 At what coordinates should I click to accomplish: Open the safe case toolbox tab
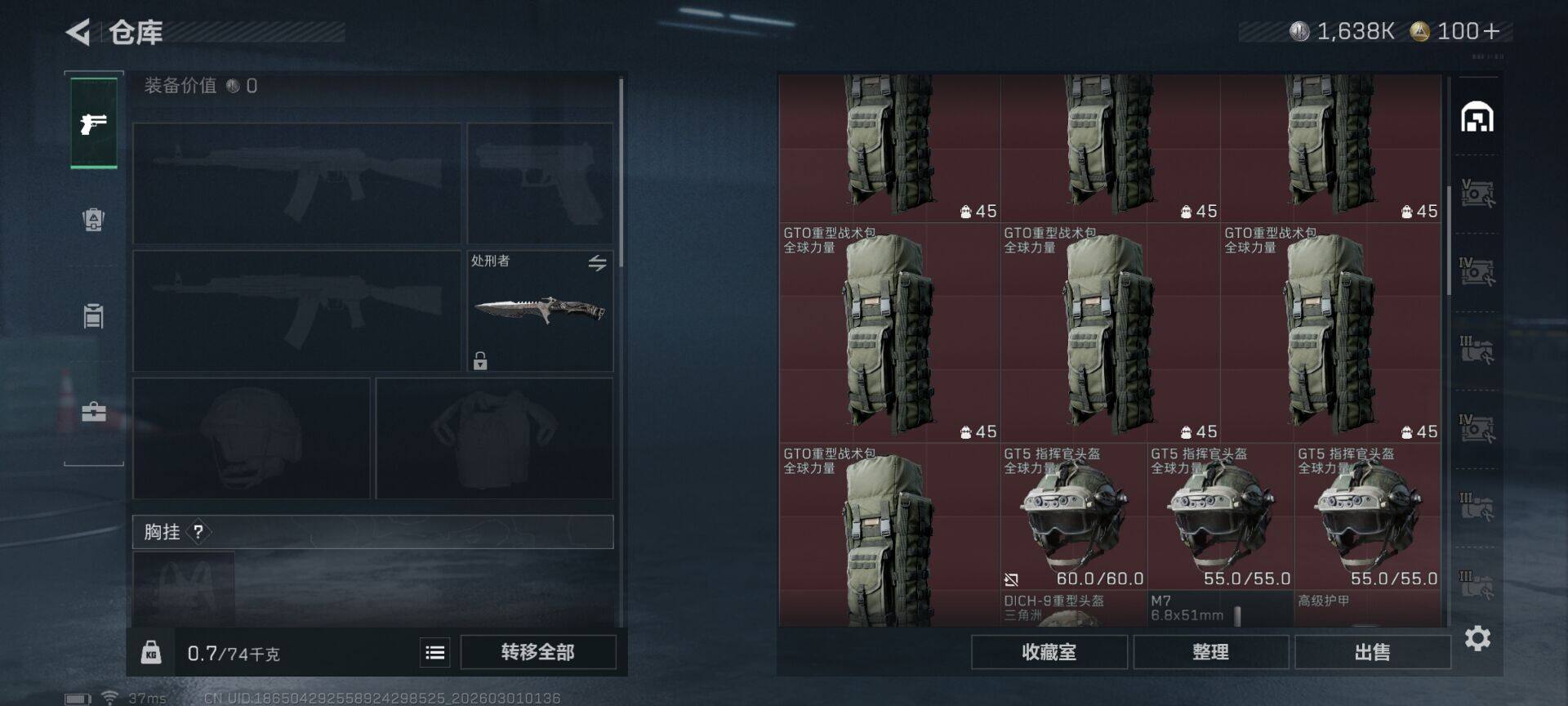coord(94,411)
